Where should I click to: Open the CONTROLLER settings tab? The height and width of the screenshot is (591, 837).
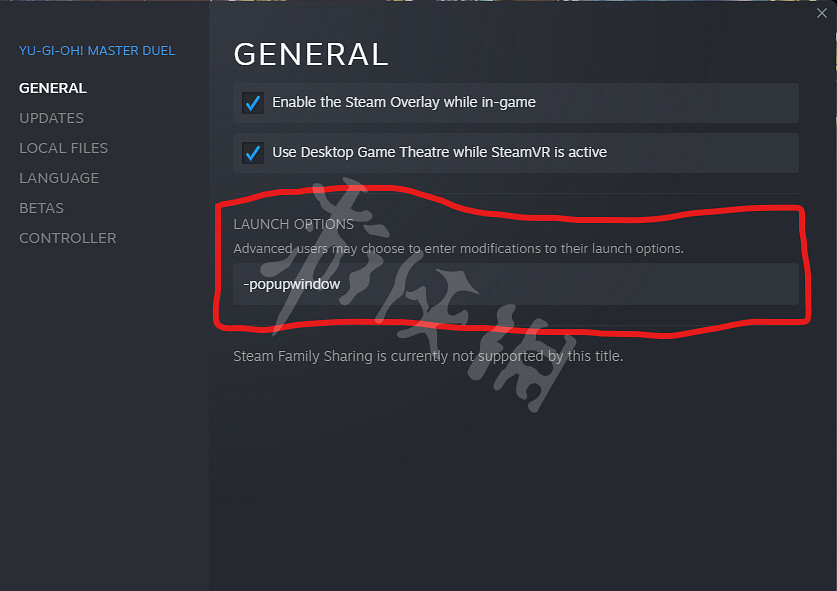(x=68, y=238)
